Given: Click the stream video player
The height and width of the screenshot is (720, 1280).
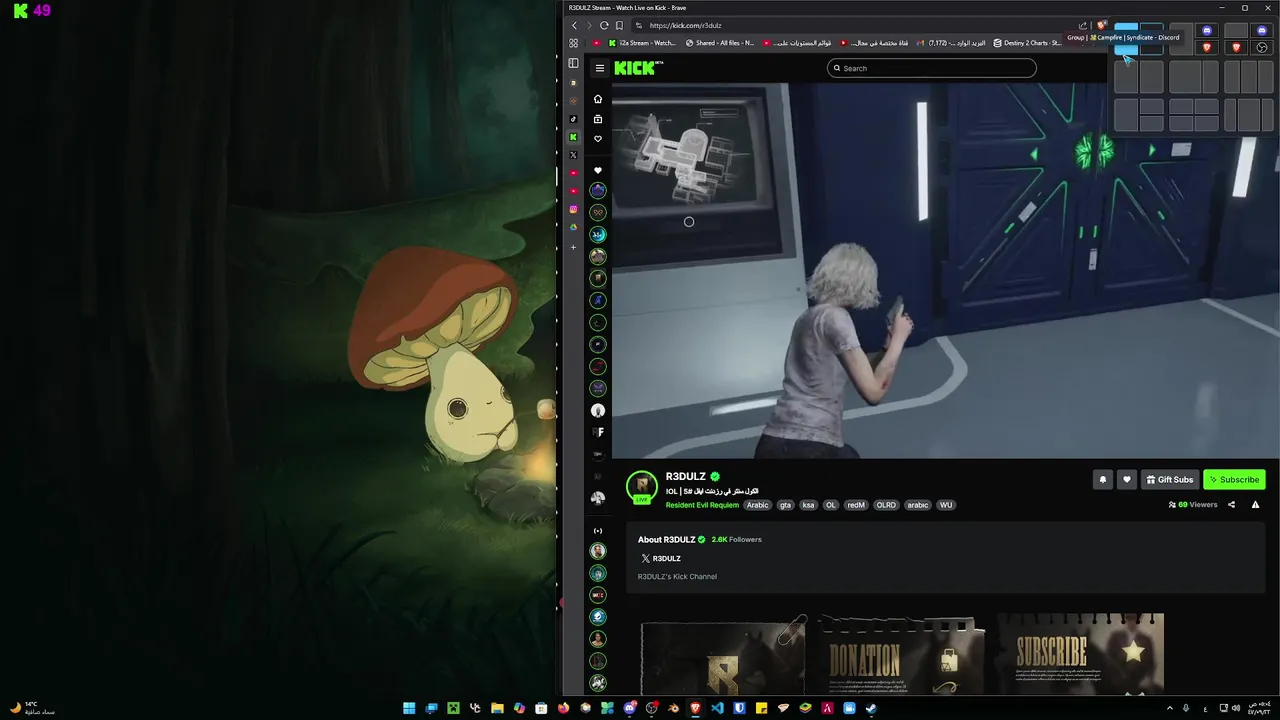Looking at the screenshot, I should point(945,270).
